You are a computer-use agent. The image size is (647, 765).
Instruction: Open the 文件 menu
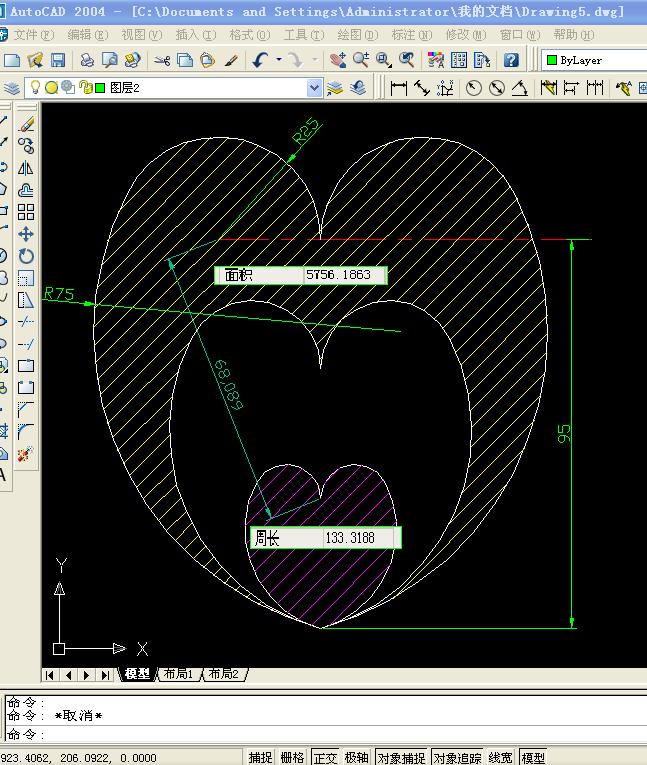tap(34, 35)
